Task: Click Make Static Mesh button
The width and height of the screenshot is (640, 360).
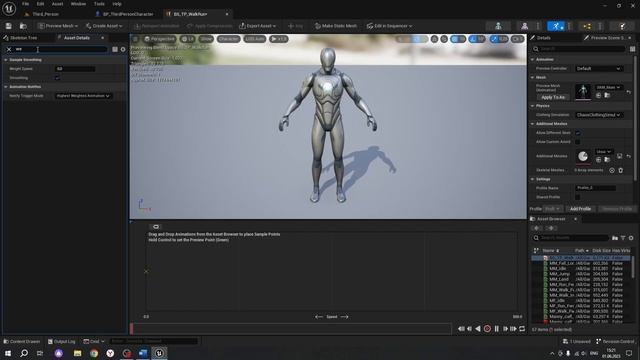Action: point(336,26)
